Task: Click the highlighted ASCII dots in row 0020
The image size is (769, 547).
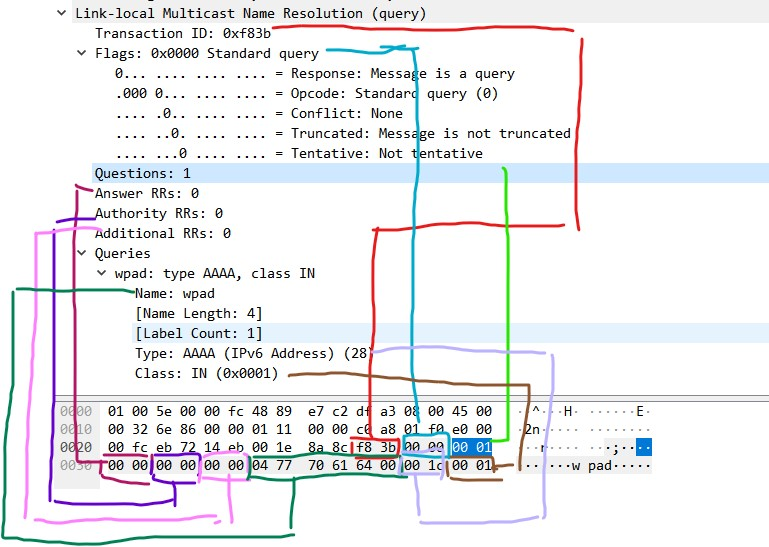Action: click(644, 447)
